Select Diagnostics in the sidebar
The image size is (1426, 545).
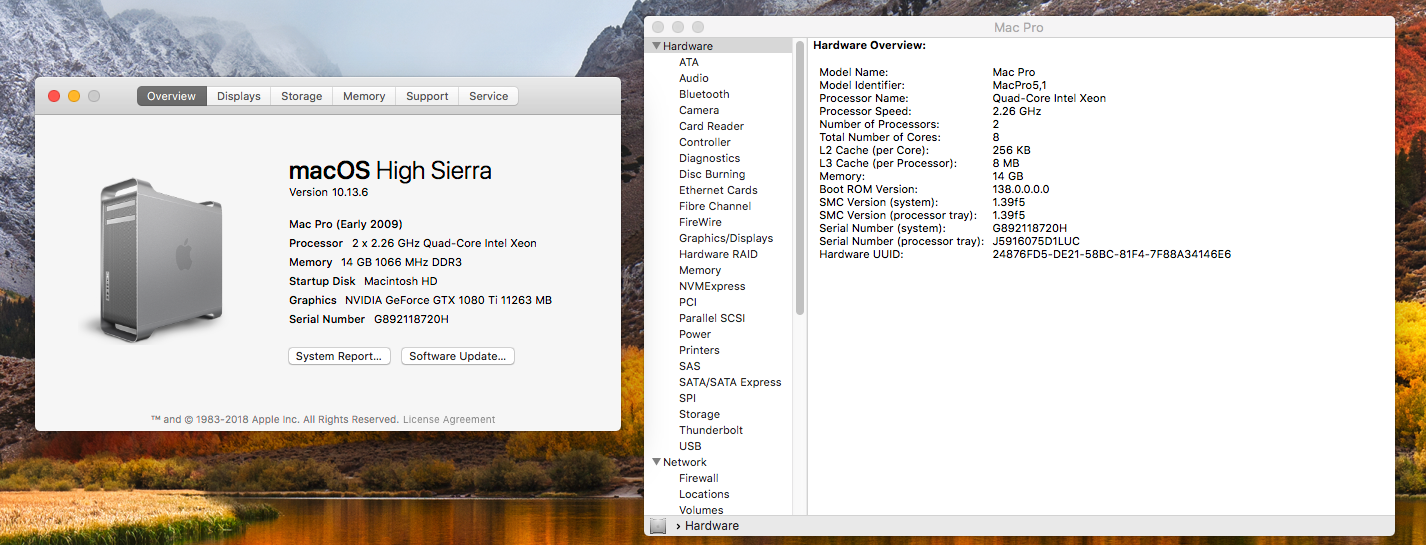(710, 158)
